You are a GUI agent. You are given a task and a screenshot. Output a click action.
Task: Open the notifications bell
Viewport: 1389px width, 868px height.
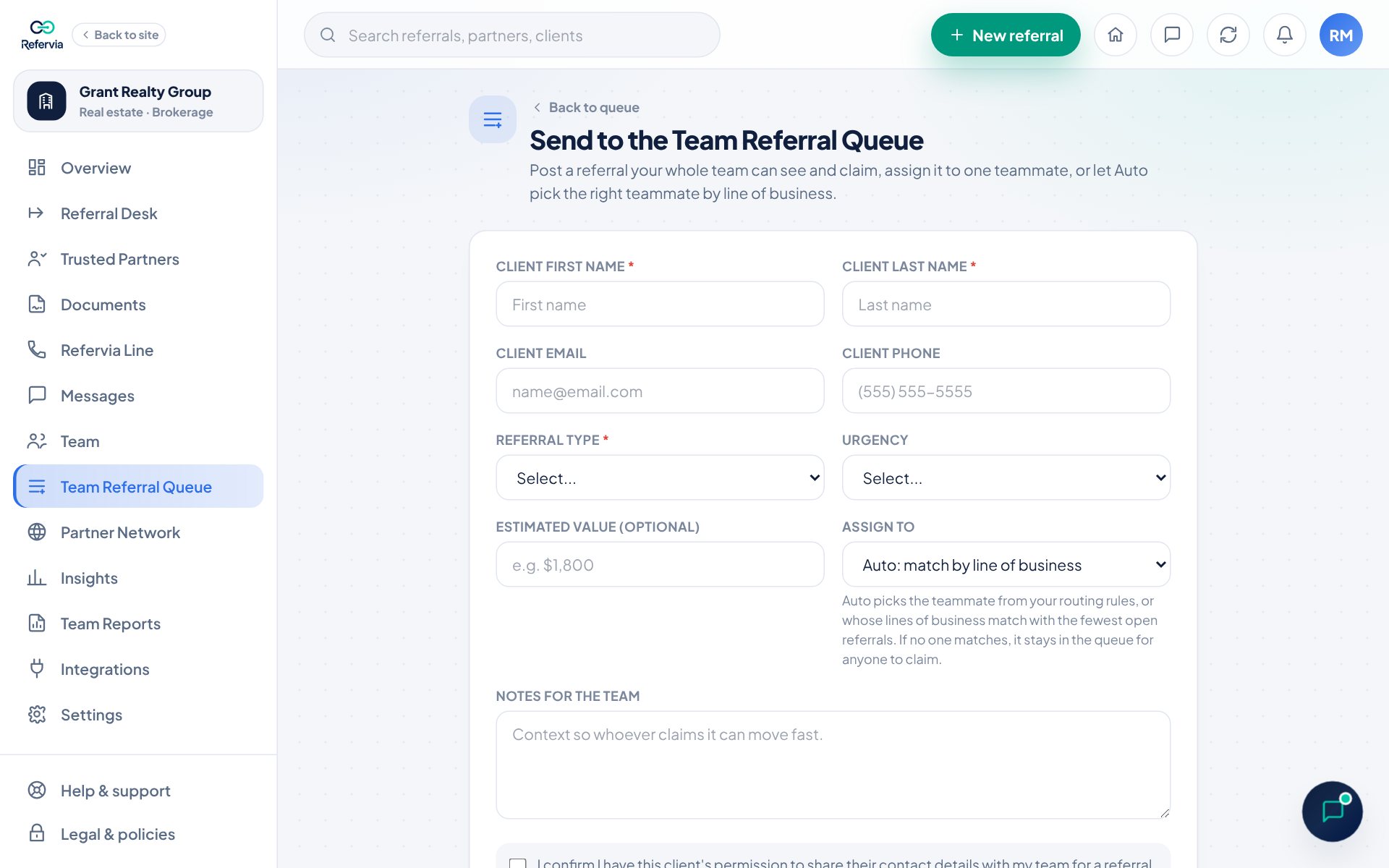click(1285, 35)
